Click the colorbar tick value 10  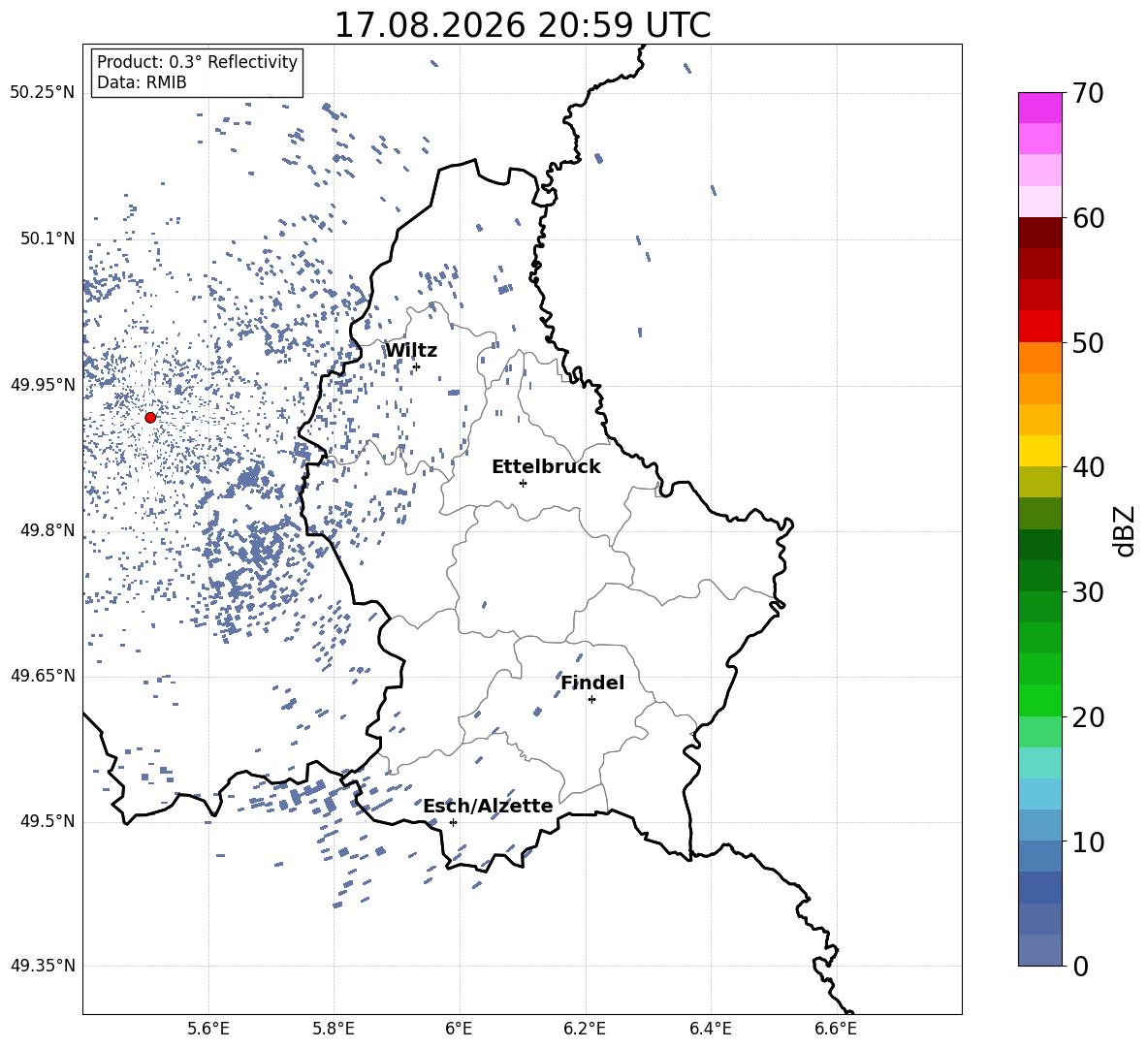[1088, 842]
